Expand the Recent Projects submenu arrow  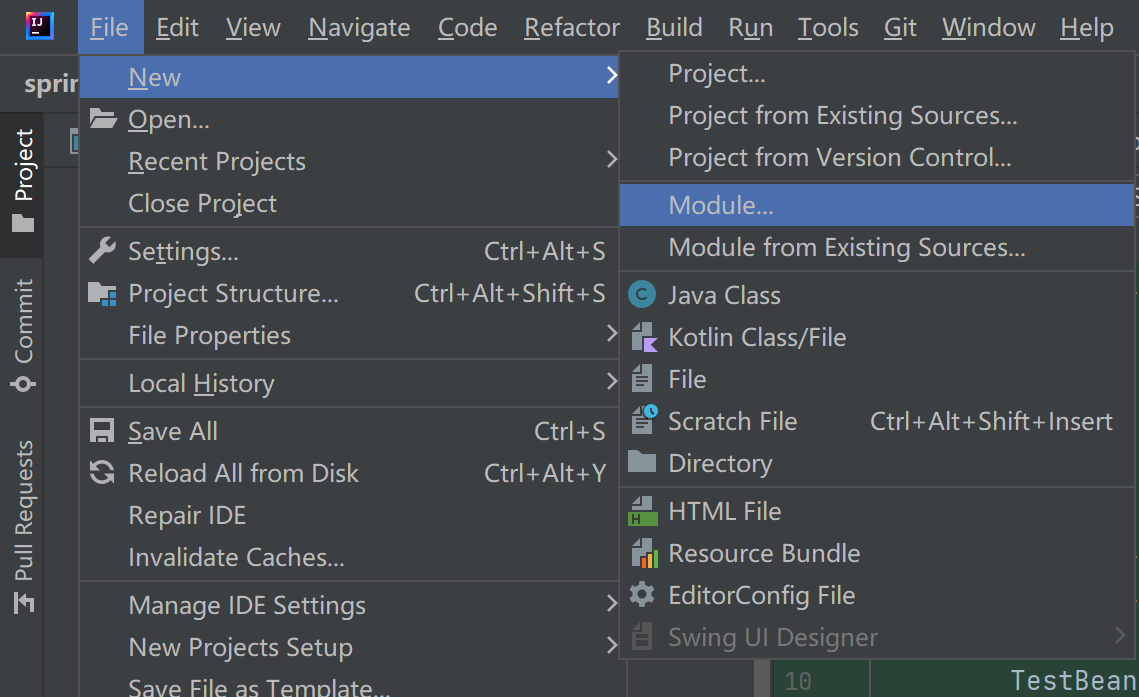[611, 161]
